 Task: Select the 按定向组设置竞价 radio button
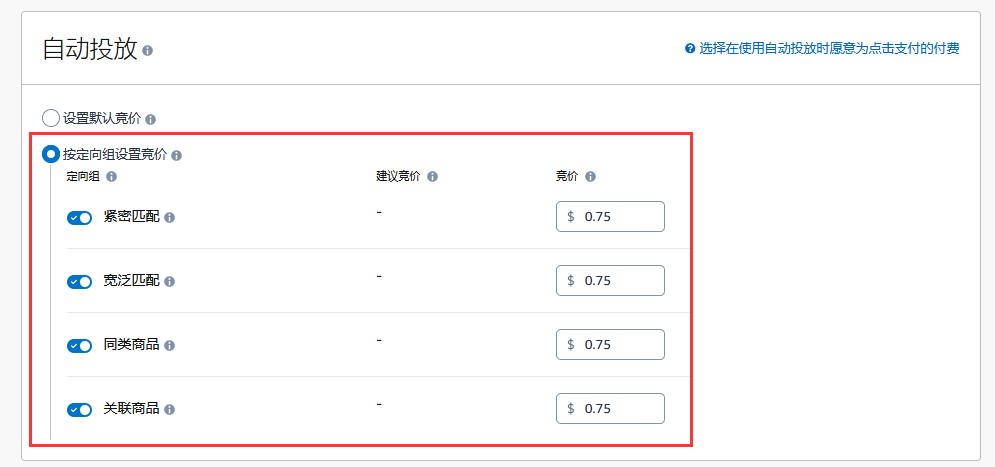pos(50,154)
